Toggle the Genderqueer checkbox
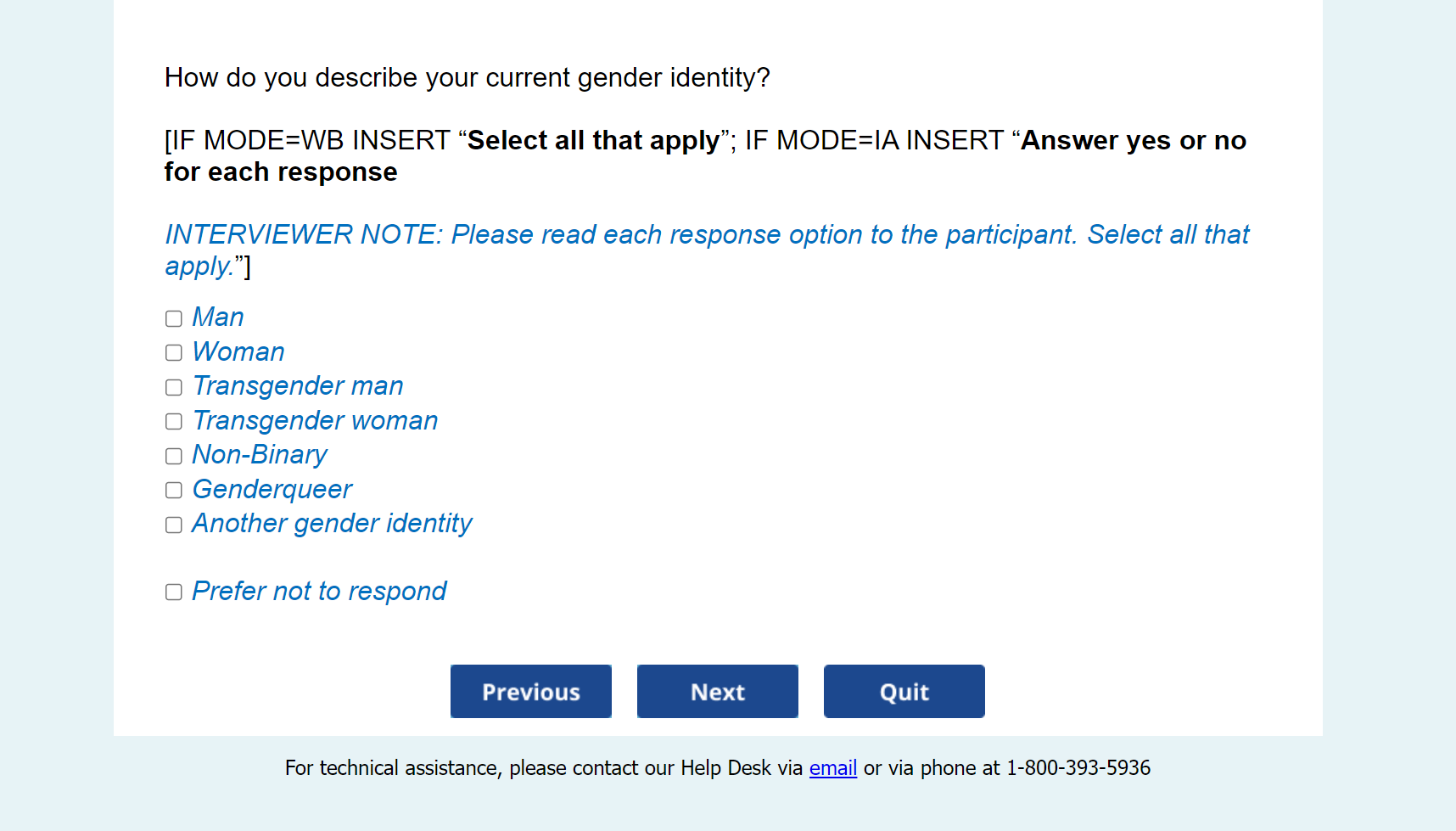Image resolution: width=1456 pixels, height=831 pixels. point(174,491)
